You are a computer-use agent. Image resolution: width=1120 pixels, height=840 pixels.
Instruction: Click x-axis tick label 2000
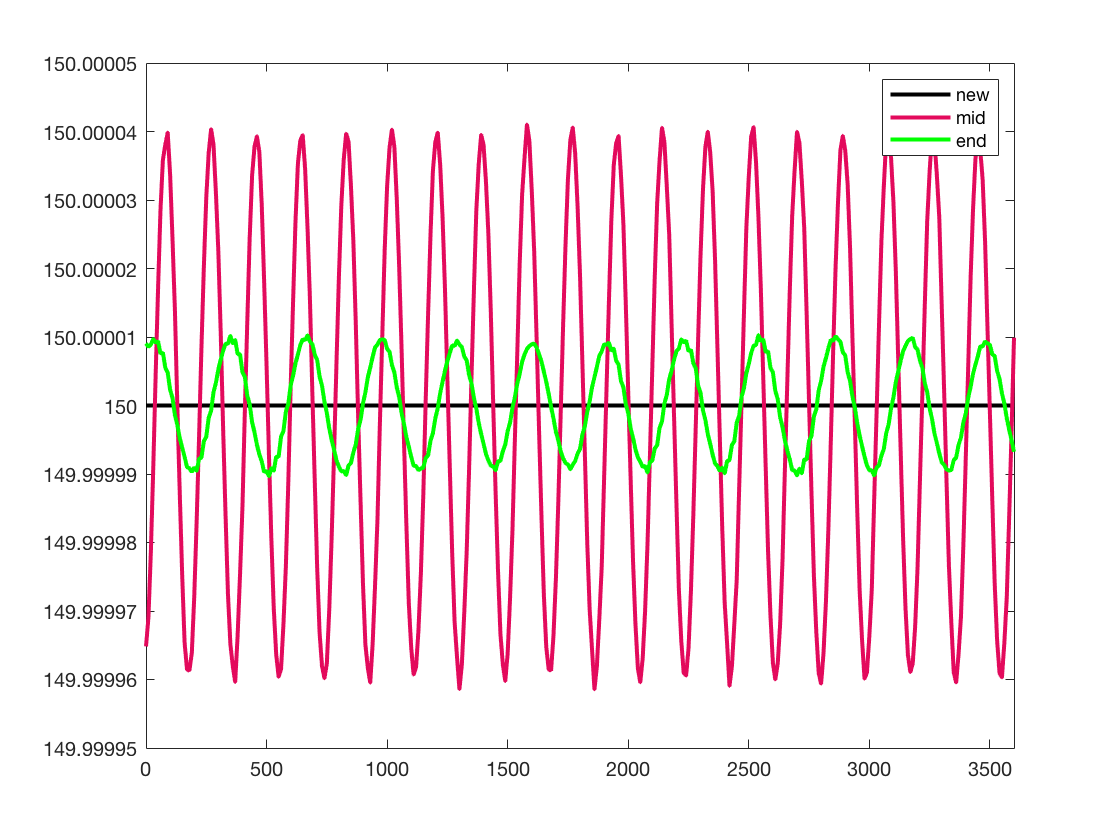[628, 769]
